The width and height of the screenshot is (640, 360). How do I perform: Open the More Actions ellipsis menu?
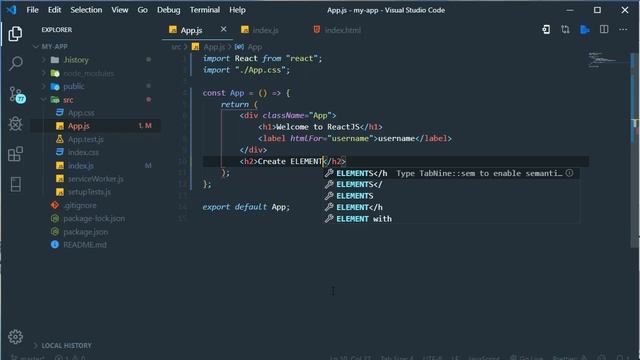pyautogui.click(x=623, y=29)
